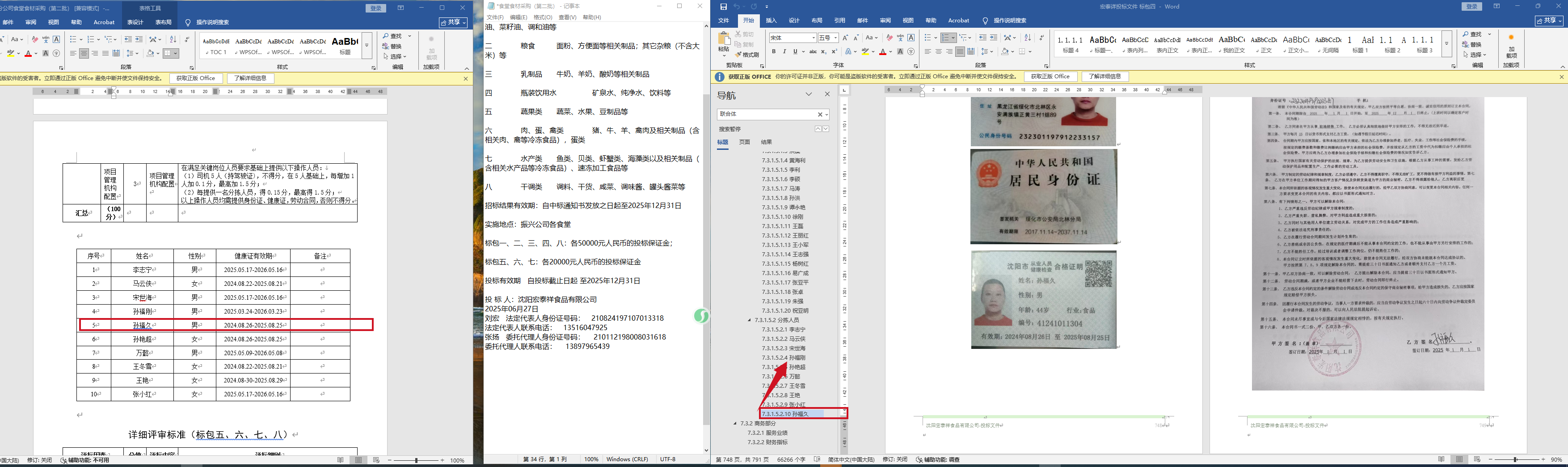
Task: Apply distributed alignment in 宏泰祥 Word window
Action: (970, 52)
